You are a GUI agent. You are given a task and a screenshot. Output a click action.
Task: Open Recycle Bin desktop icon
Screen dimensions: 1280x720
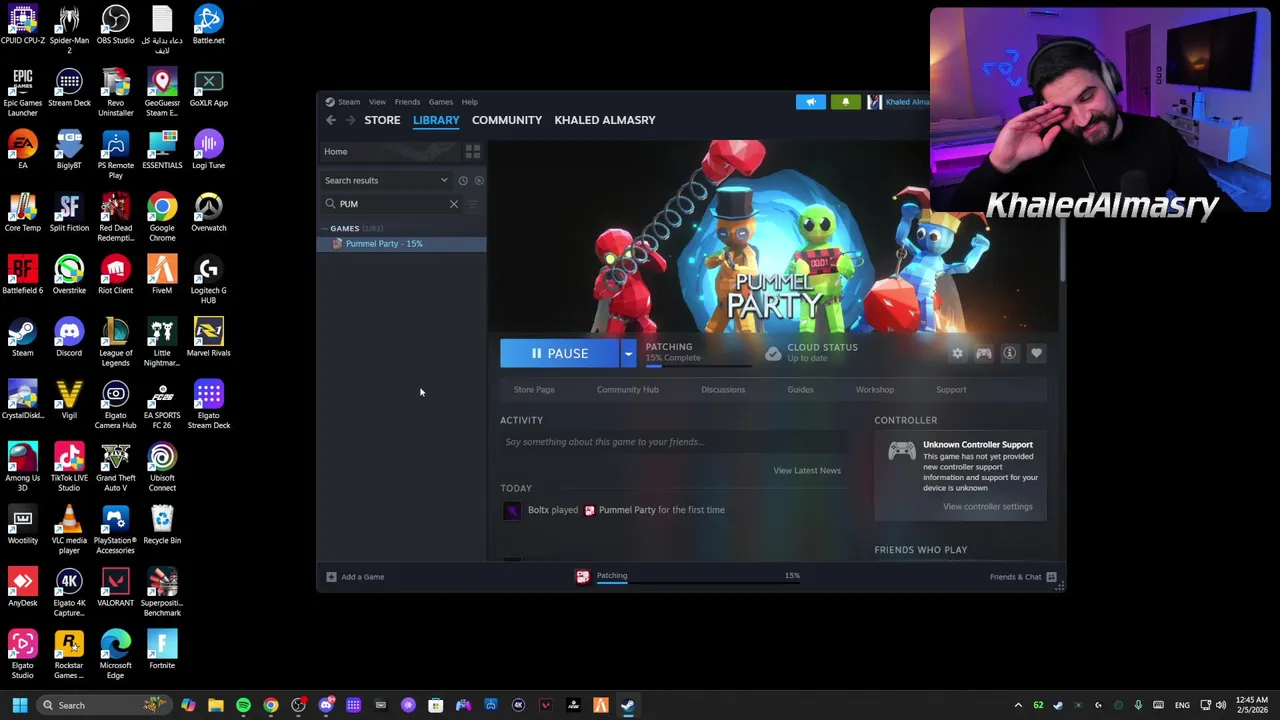click(x=162, y=525)
